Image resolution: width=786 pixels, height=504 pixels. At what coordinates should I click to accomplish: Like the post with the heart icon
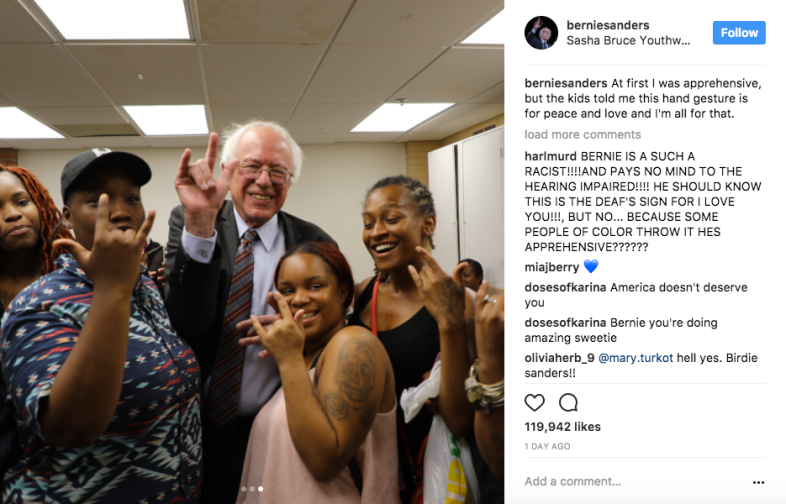click(x=534, y=402)
